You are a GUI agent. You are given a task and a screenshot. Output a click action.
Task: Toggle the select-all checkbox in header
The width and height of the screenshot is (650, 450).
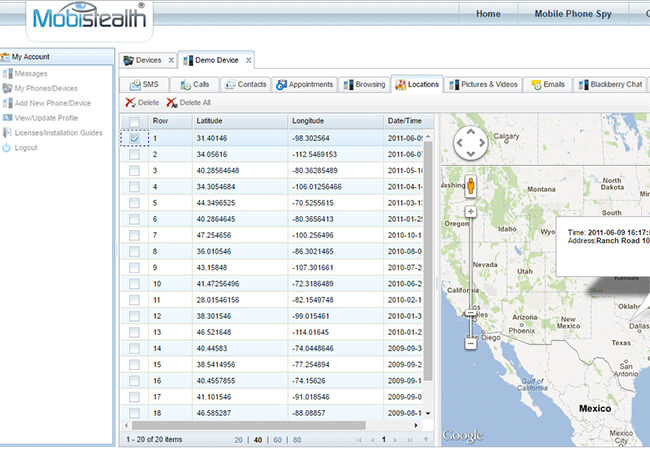pos(134,121)
